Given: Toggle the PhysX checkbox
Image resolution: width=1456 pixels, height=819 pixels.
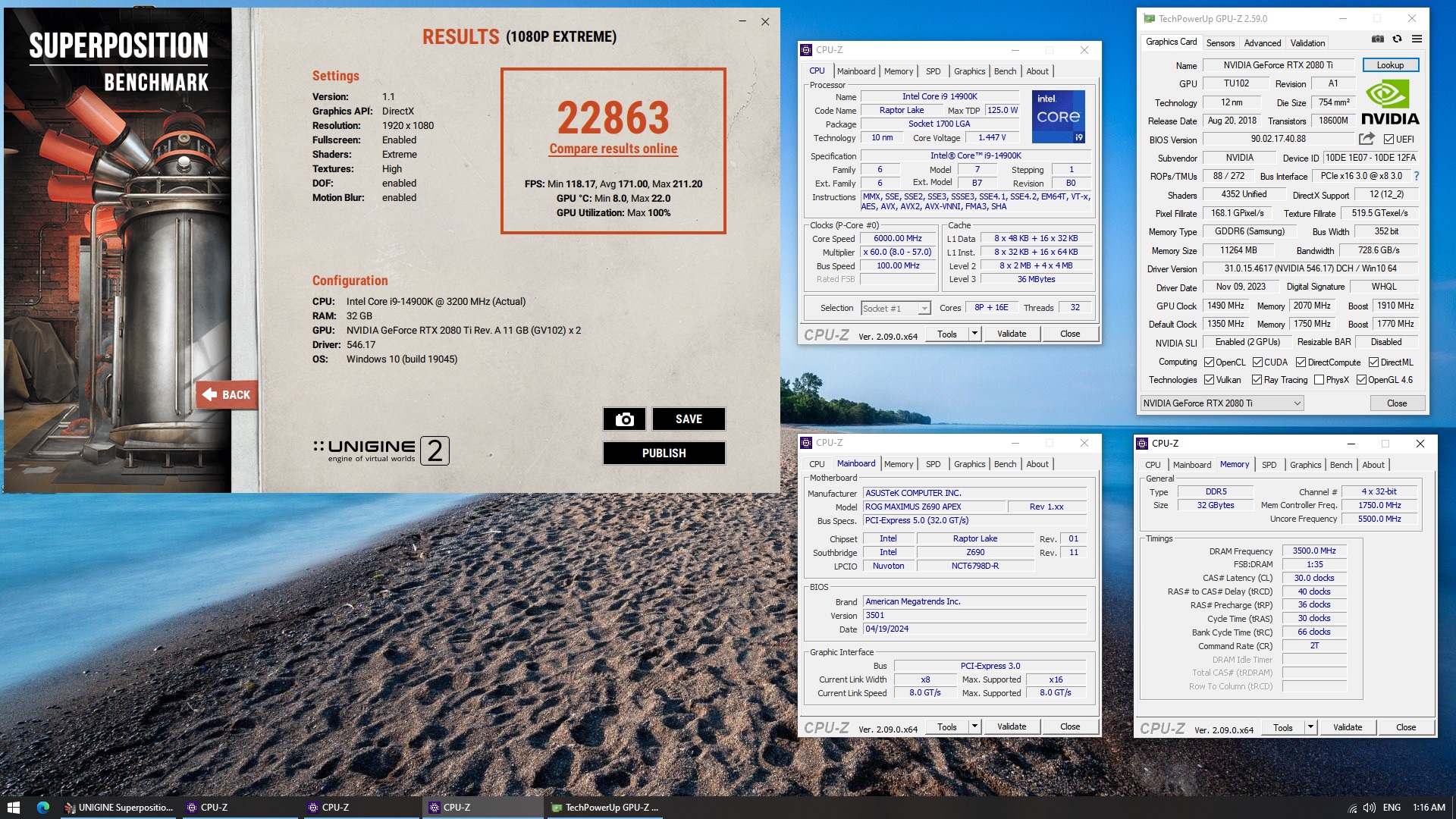Looking at the screenshot, I should [1319, 380].
